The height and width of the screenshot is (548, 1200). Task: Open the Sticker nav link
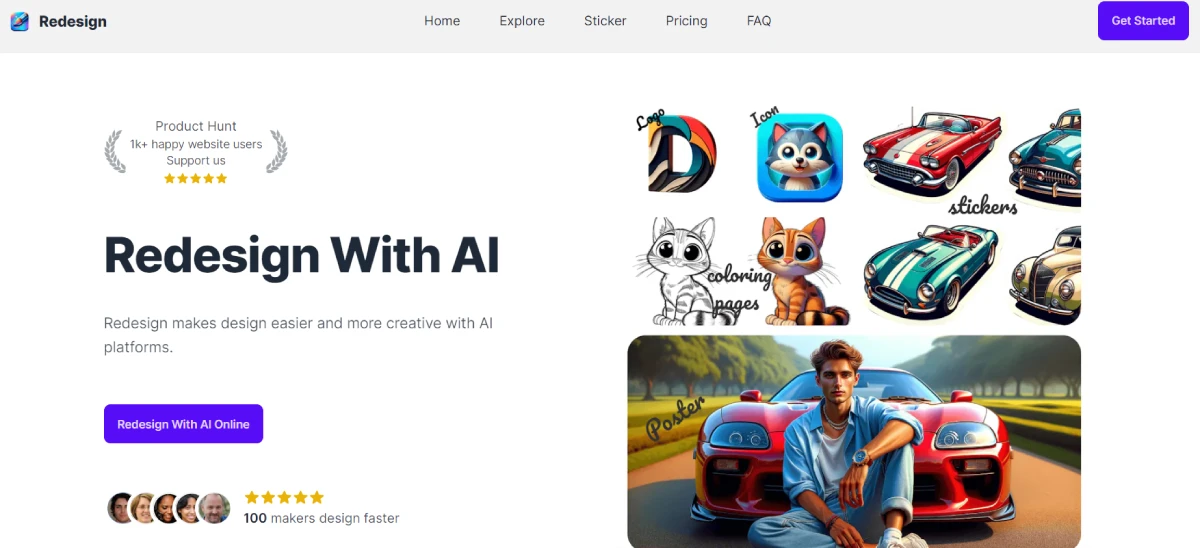click(605, 21)
